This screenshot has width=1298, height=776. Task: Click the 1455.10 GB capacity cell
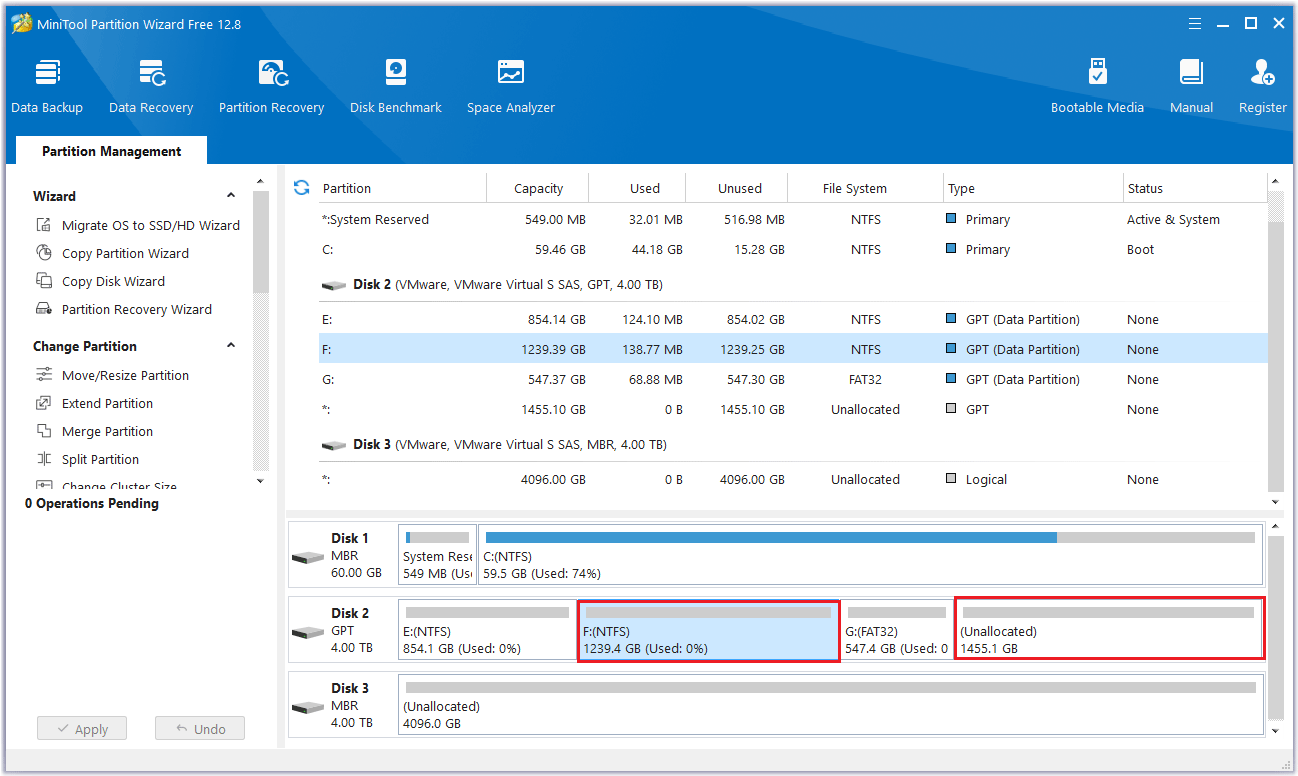(553, 409)
